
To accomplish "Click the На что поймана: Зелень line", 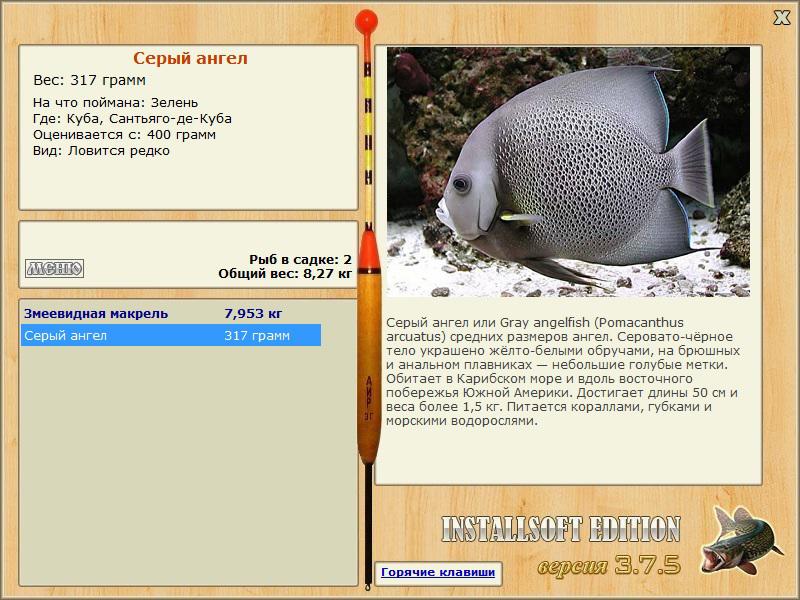I will (x=115, y=103).
